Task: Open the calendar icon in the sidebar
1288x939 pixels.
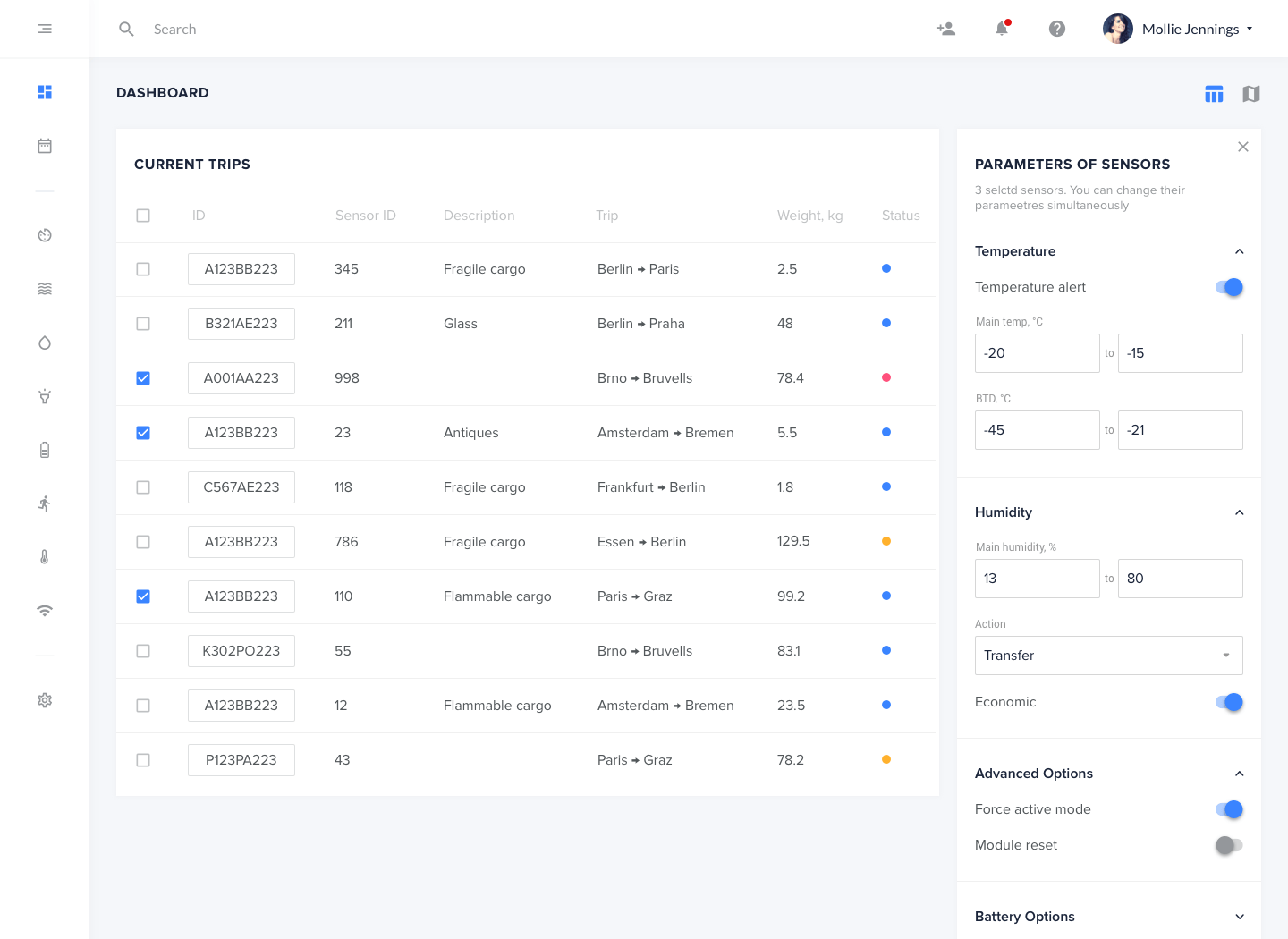Action: pos(45,146)
